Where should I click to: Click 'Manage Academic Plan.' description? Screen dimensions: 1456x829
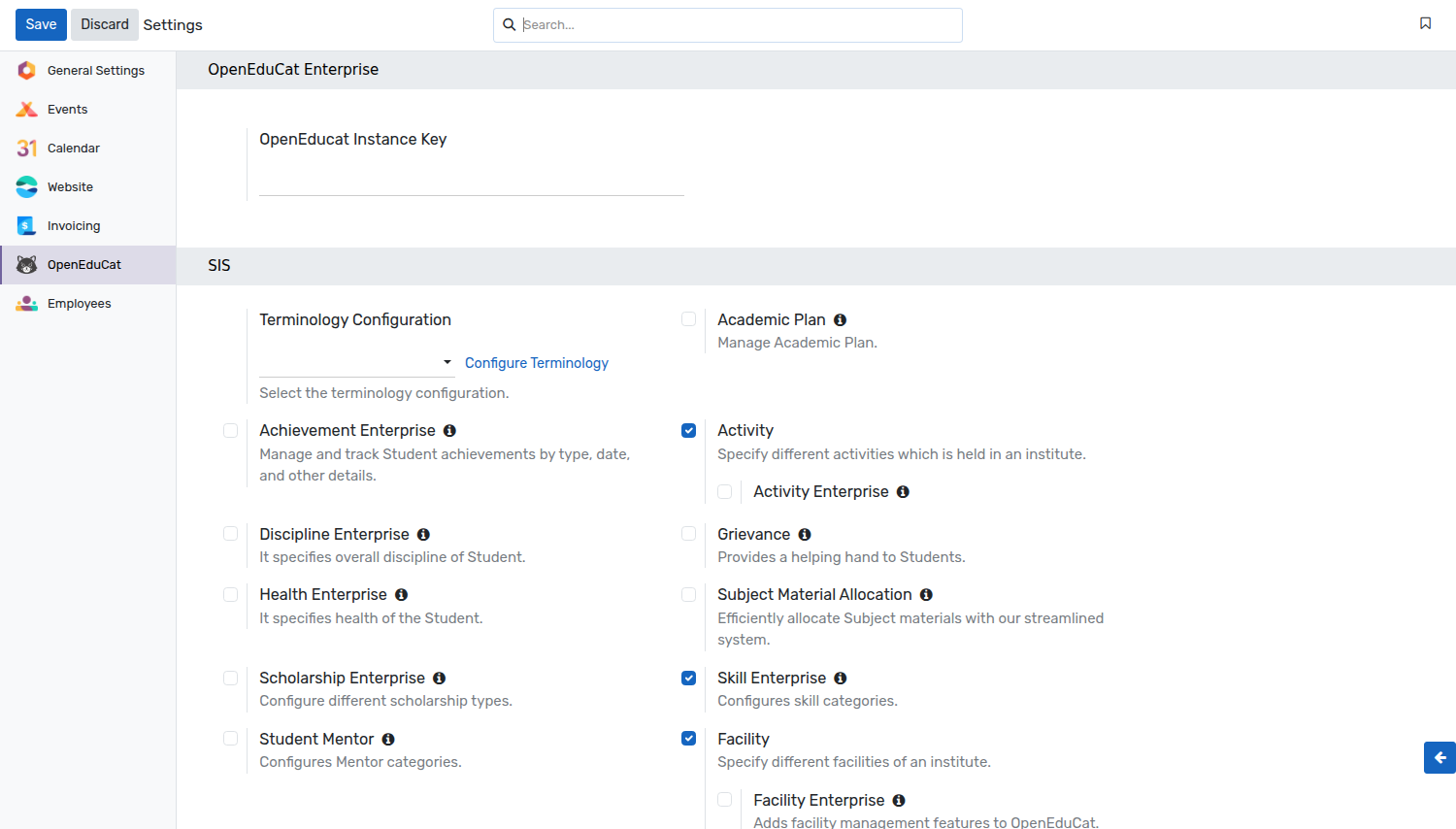(797, 343)
